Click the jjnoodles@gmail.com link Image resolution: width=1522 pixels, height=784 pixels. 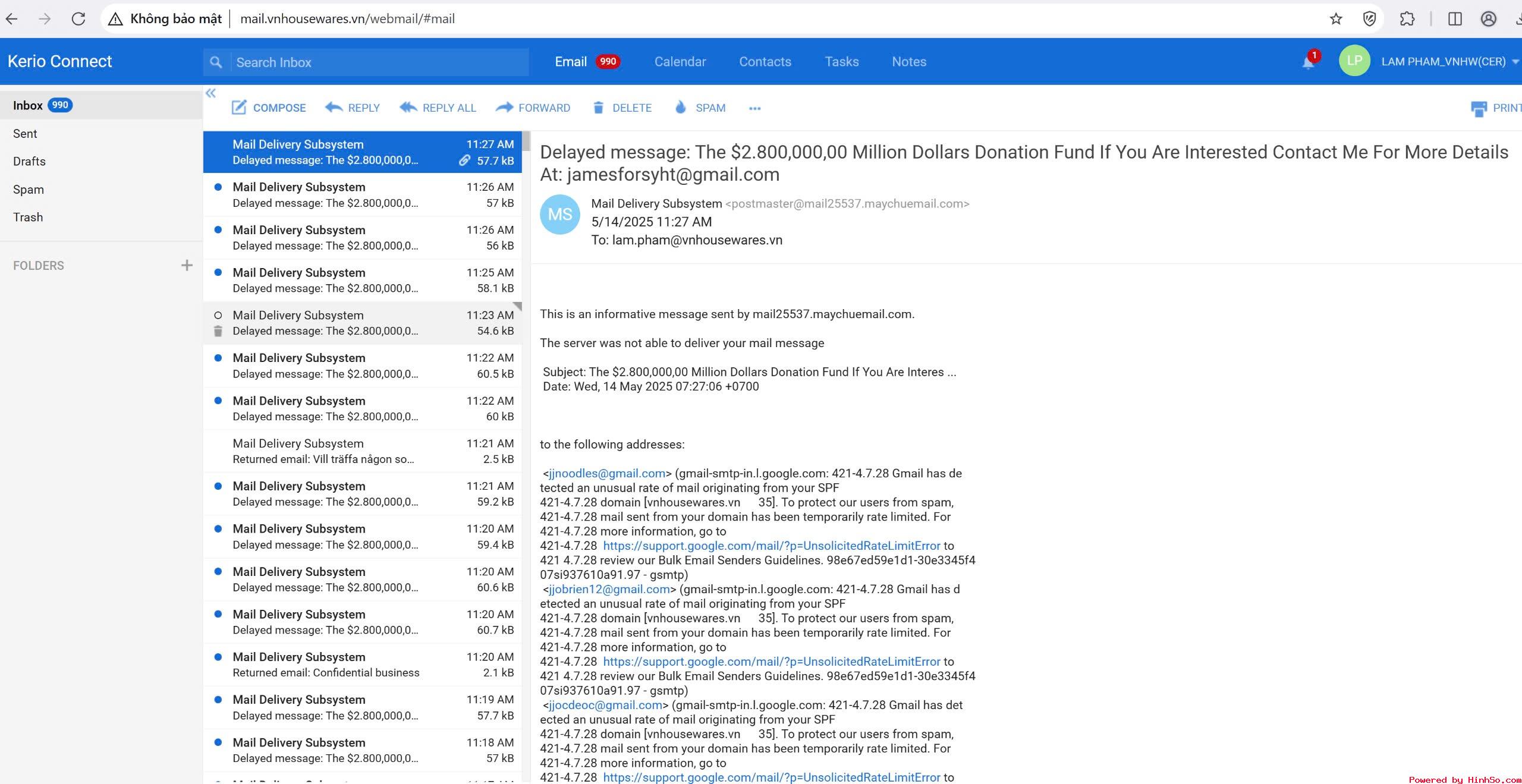tap(607, 474)
